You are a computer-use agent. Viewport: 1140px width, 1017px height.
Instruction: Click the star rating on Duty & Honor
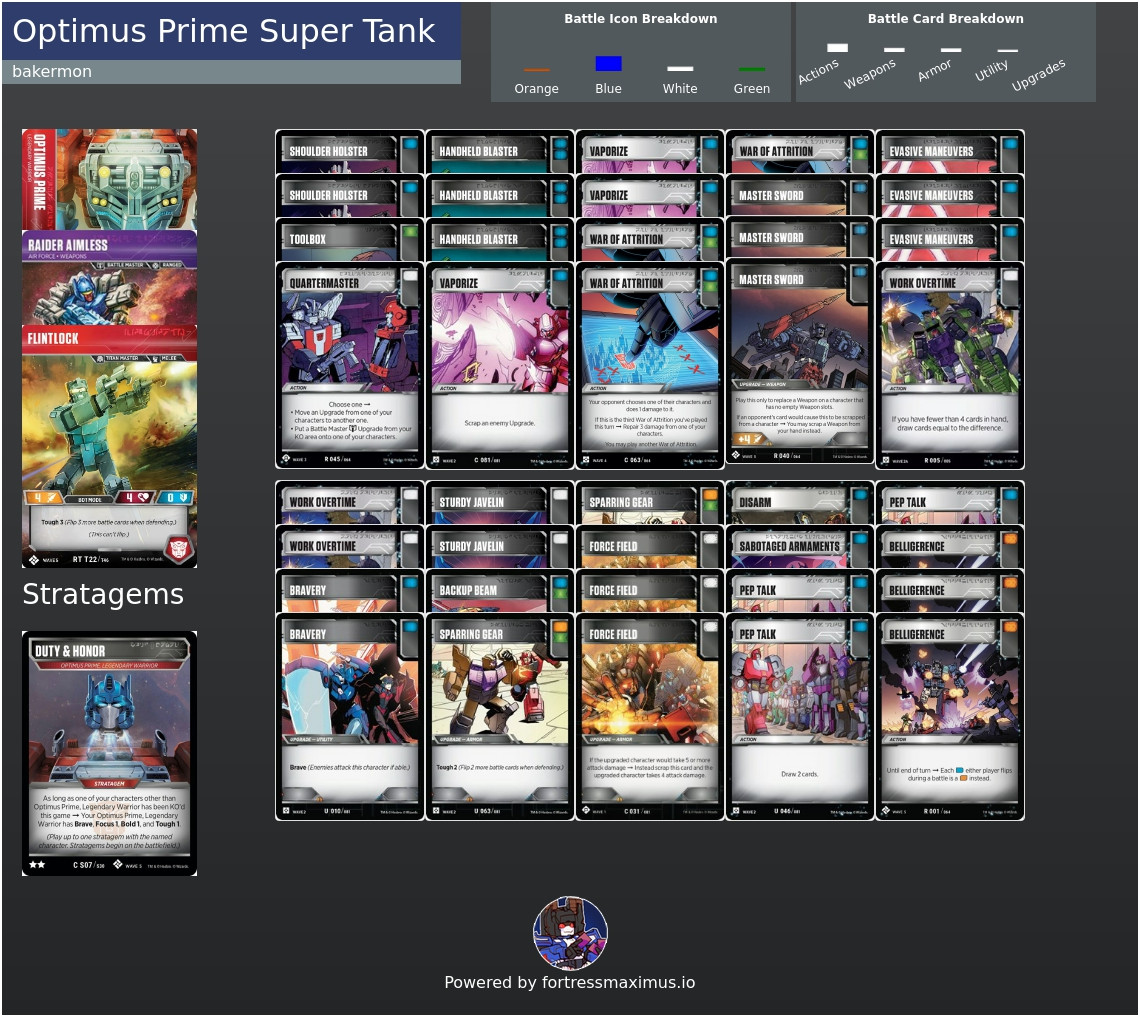point(37,864)
